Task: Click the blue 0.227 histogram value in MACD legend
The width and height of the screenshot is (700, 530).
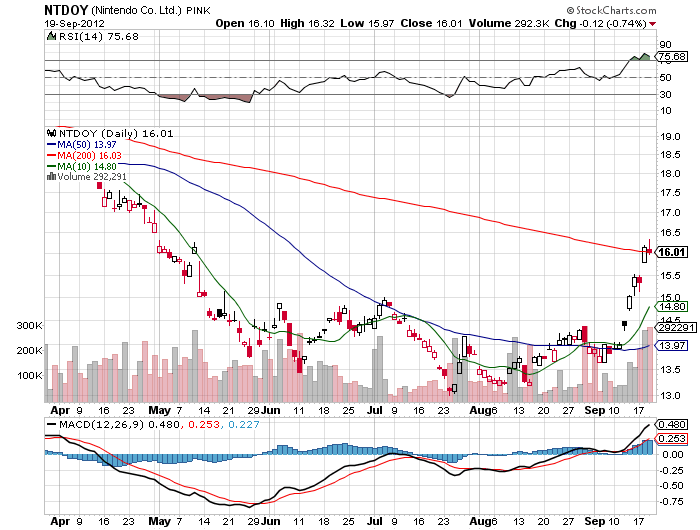Action: (x=244, y=424)
